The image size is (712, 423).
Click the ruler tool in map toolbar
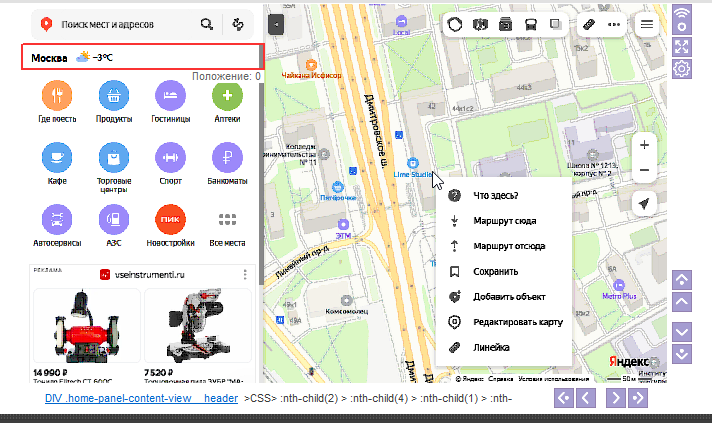(588, 24)
